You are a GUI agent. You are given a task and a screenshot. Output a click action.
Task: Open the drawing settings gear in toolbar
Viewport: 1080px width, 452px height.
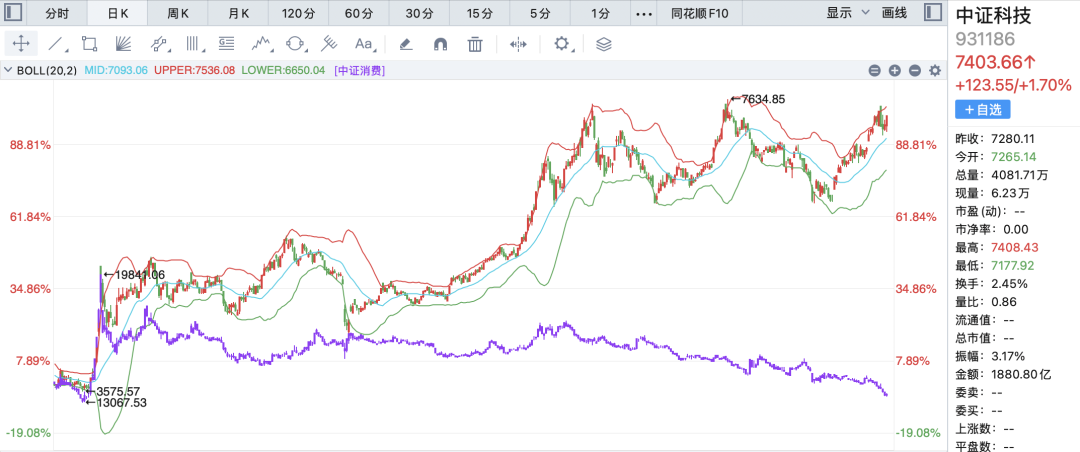pyautogui.click(x=561, y=44)
